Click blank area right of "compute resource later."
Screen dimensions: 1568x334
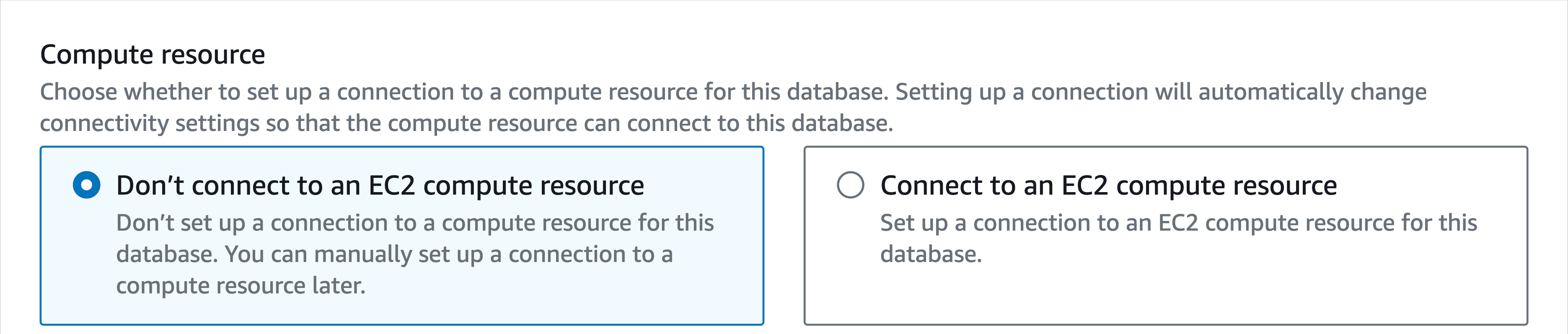pyautogui.click(x=548, y=286)
